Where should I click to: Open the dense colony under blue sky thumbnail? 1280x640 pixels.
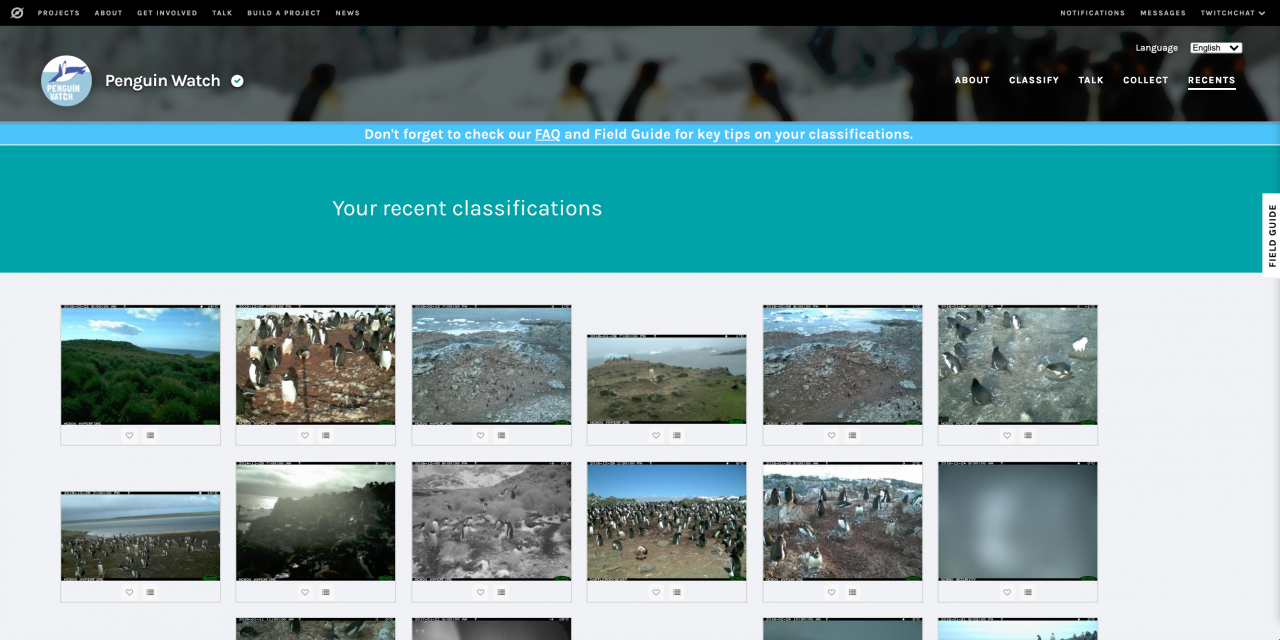pyautogui.click(x=667, y=521)
